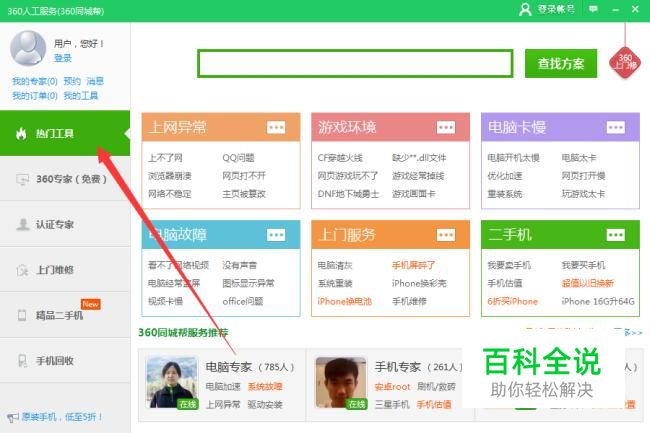Open the more button on 上网异常 card
Screen dimensions: 650x433
(x=276, y=127)
